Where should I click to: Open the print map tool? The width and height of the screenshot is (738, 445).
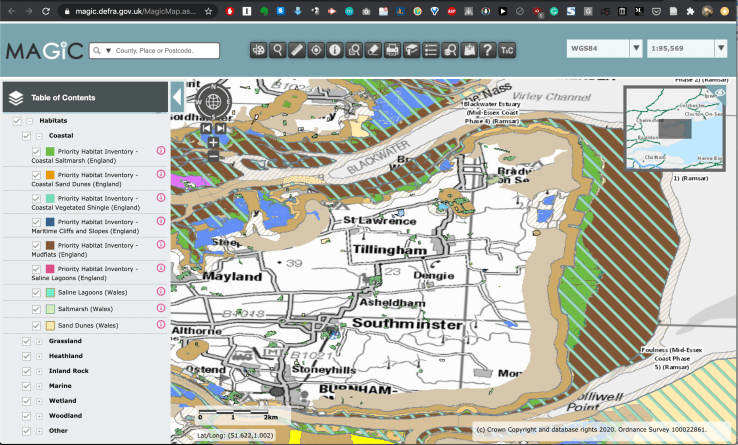[393, 50]
